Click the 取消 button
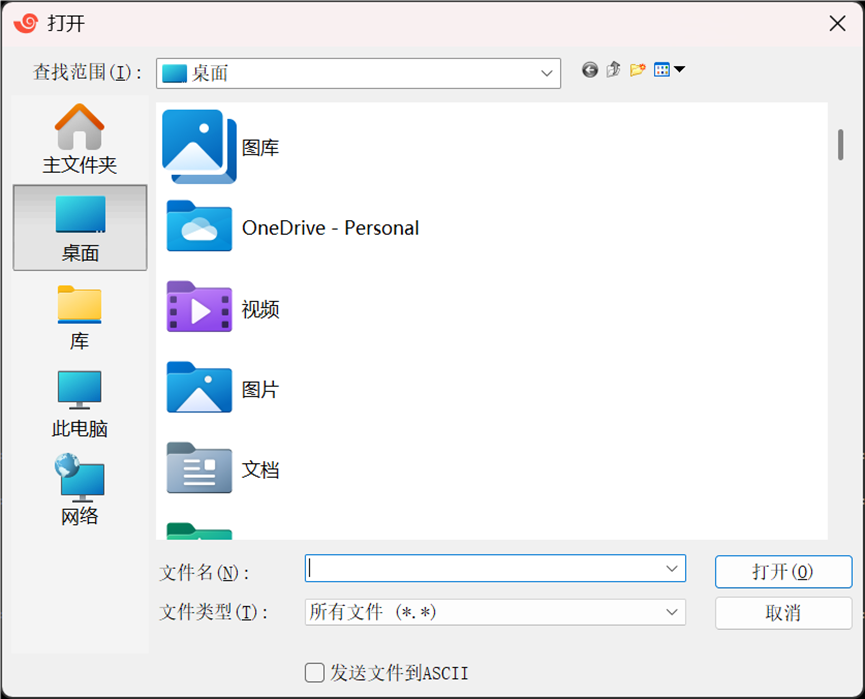 pyautogui.click(x=783, y=613)
